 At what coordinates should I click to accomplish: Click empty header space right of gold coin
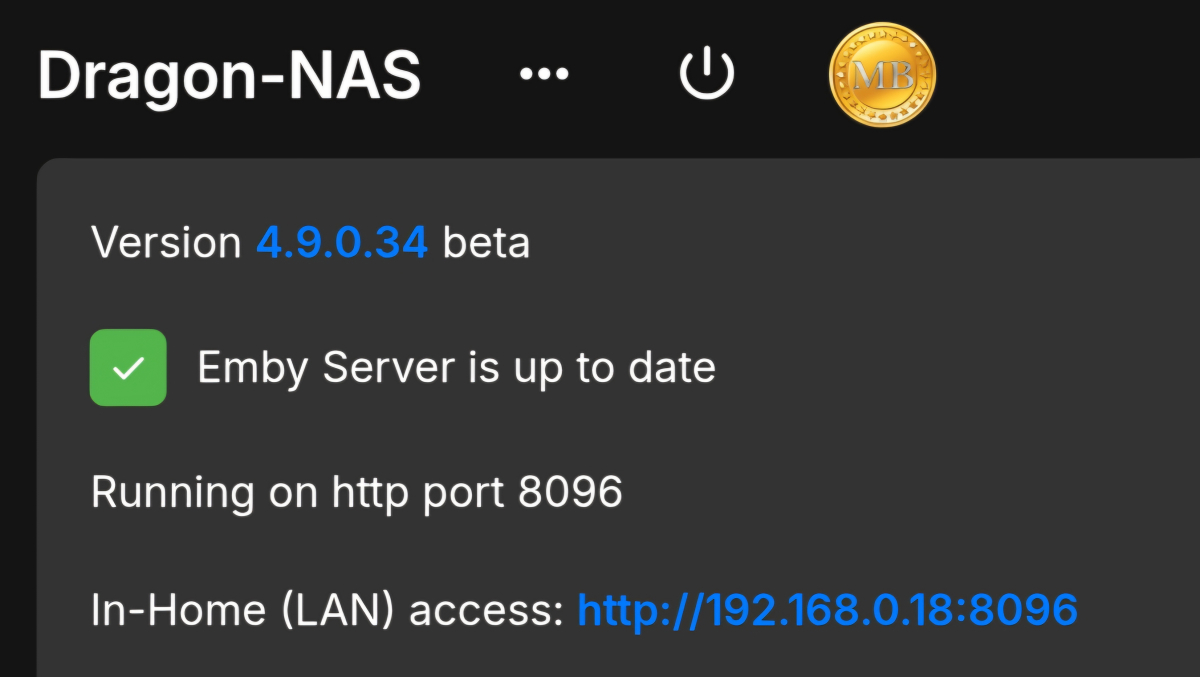click(1070, 75)
